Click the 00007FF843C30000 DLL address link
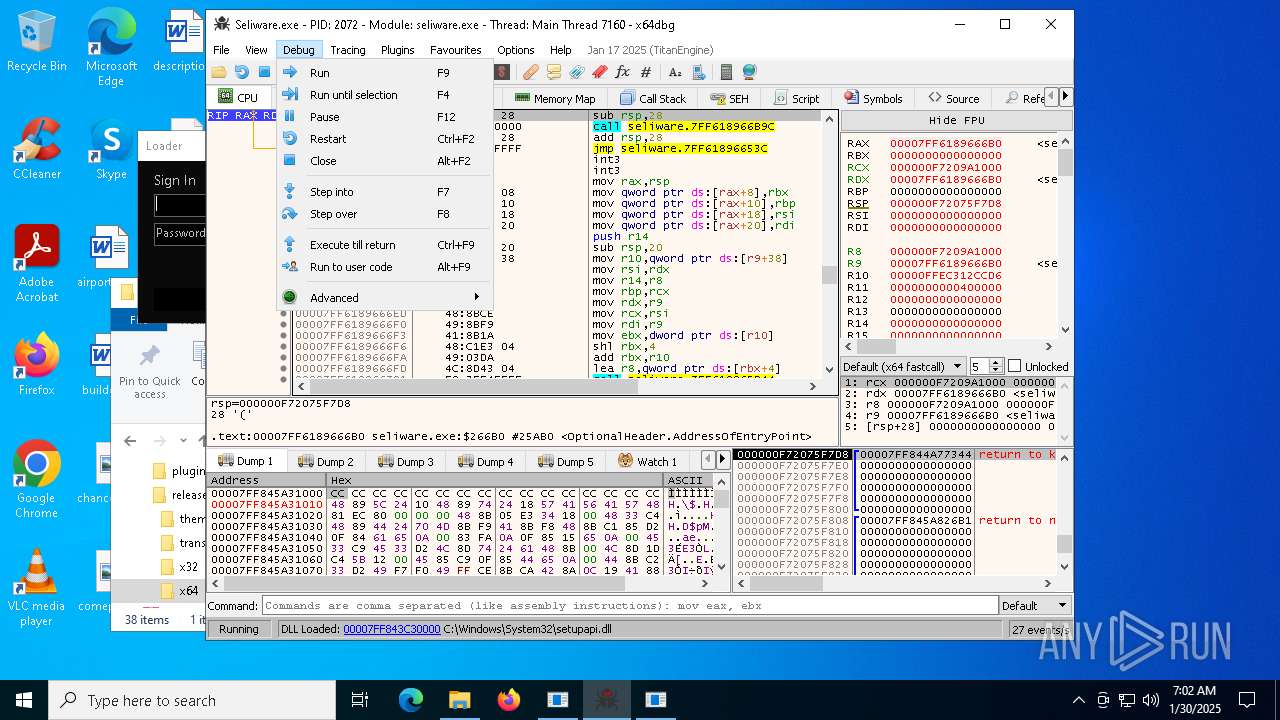This screenshot has height=720, width=1280. point(391,629)
